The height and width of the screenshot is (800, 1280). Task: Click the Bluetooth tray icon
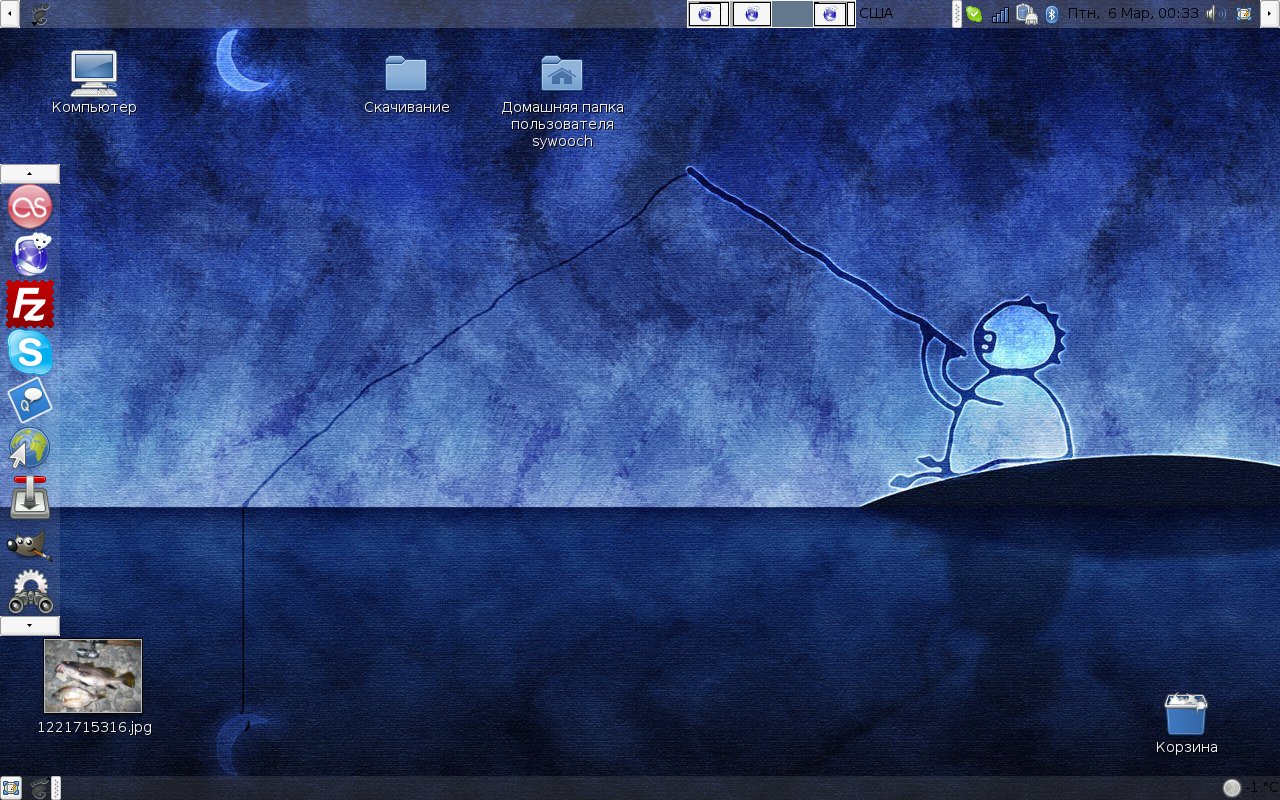(1051, 14)
